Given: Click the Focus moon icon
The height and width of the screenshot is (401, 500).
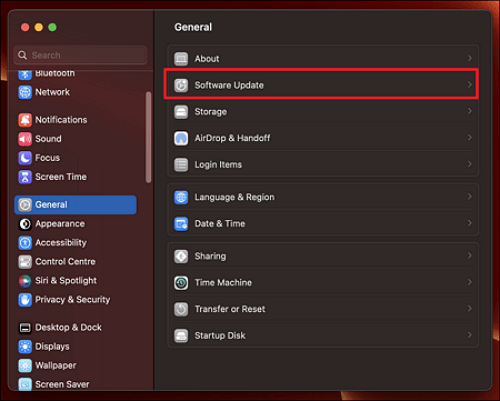Looking at the screenshot, I should click(x=25, y=158).
